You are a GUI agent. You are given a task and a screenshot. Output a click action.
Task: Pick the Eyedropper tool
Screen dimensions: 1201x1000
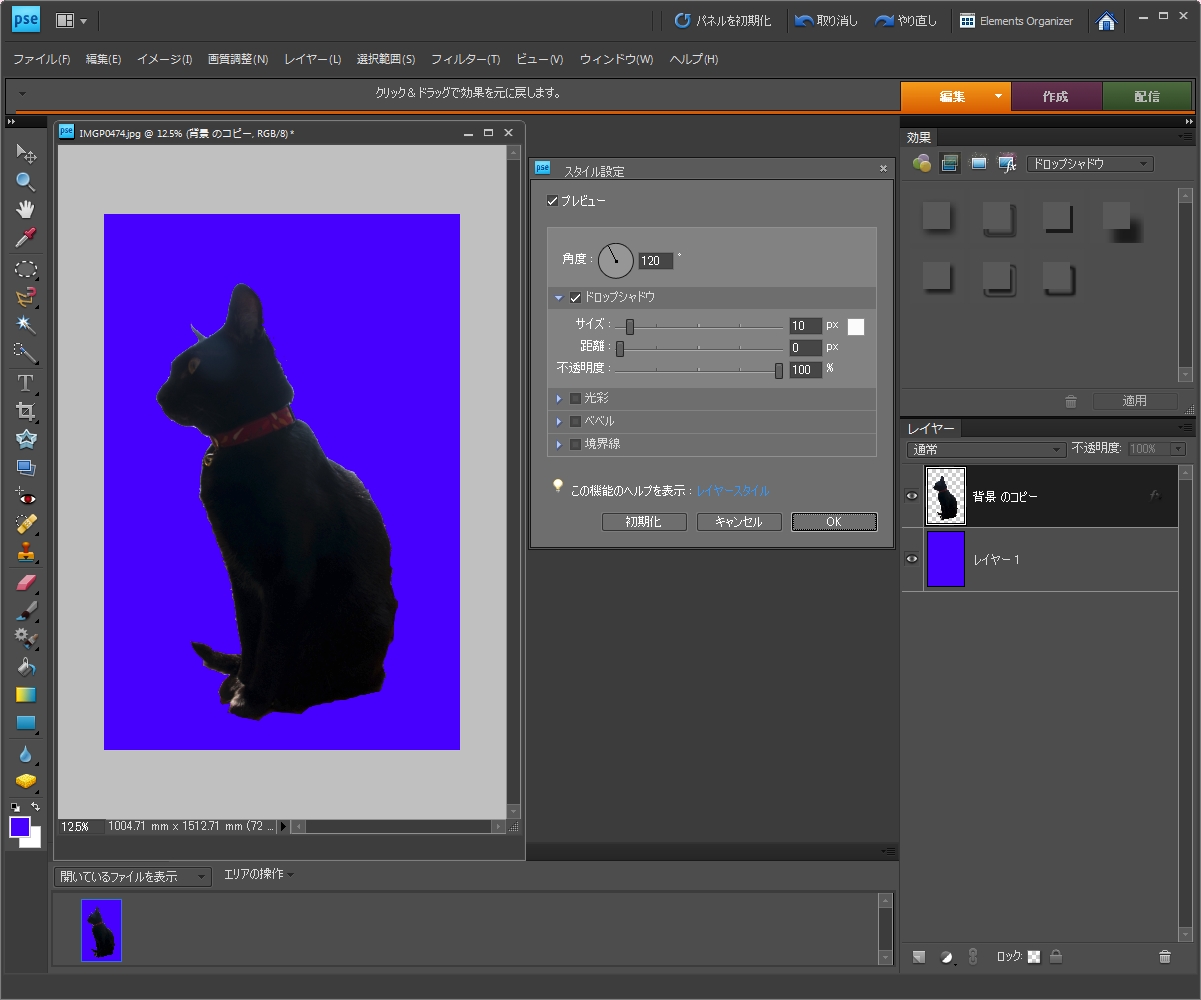[x=25, y=237]
